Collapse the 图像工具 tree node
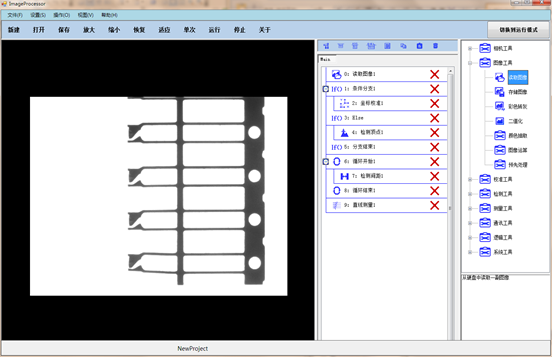The width and height of the screenshot is (554, 361). coord(470,63)
